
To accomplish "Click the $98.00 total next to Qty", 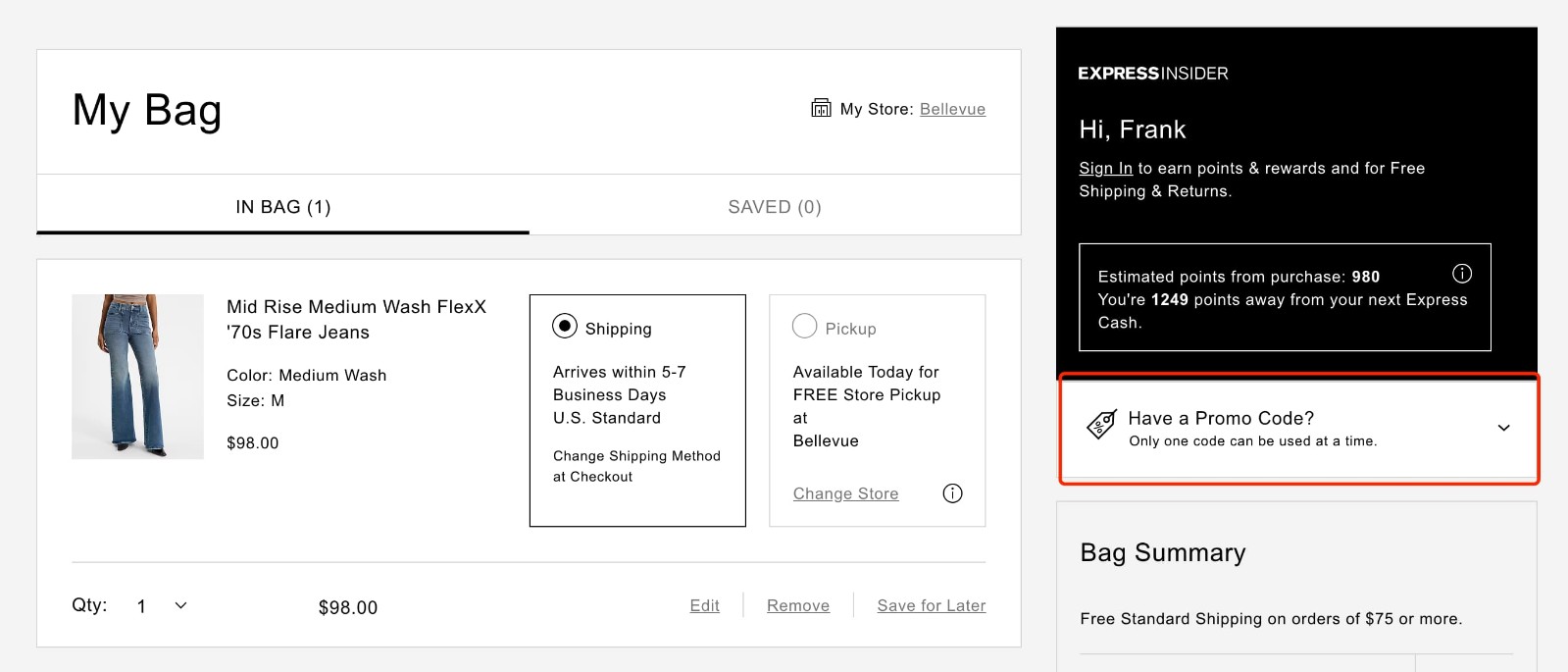I will 348,607.
